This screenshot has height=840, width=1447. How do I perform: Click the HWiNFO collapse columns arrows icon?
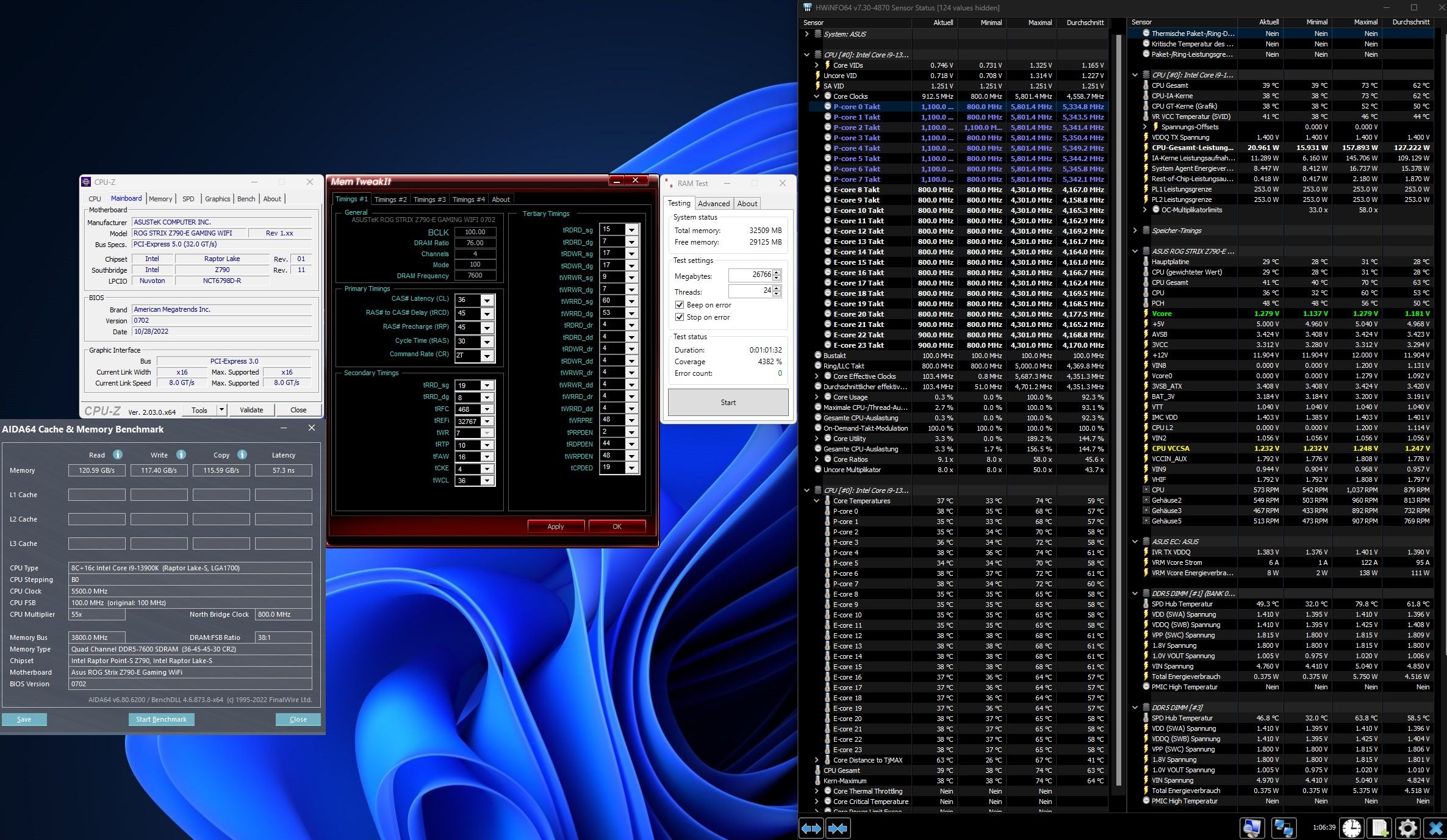838,828
